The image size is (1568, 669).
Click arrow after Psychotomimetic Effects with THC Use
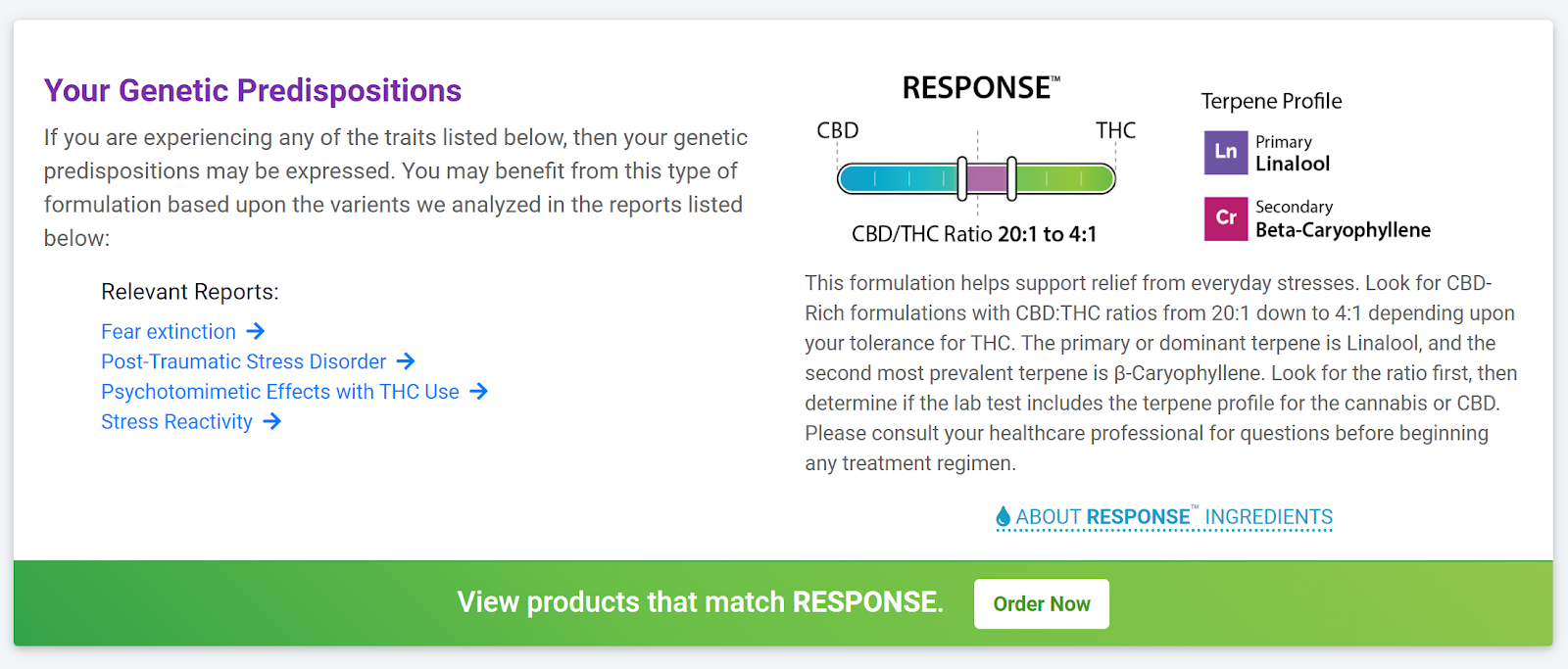pyautogui.click(x=478, y=392)
